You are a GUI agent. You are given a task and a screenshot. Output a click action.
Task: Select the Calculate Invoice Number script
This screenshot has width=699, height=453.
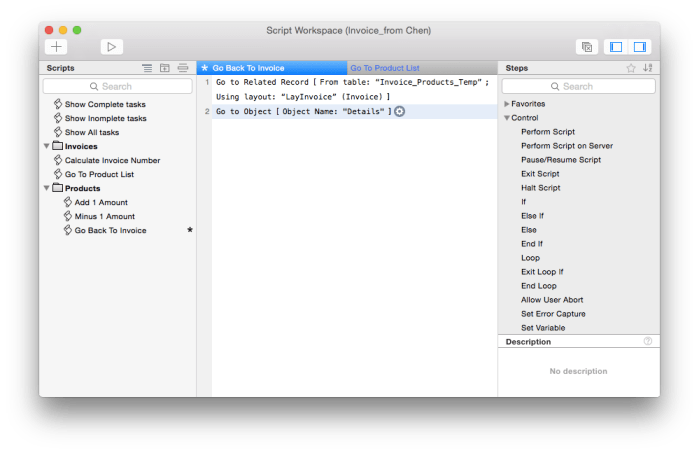112,160
